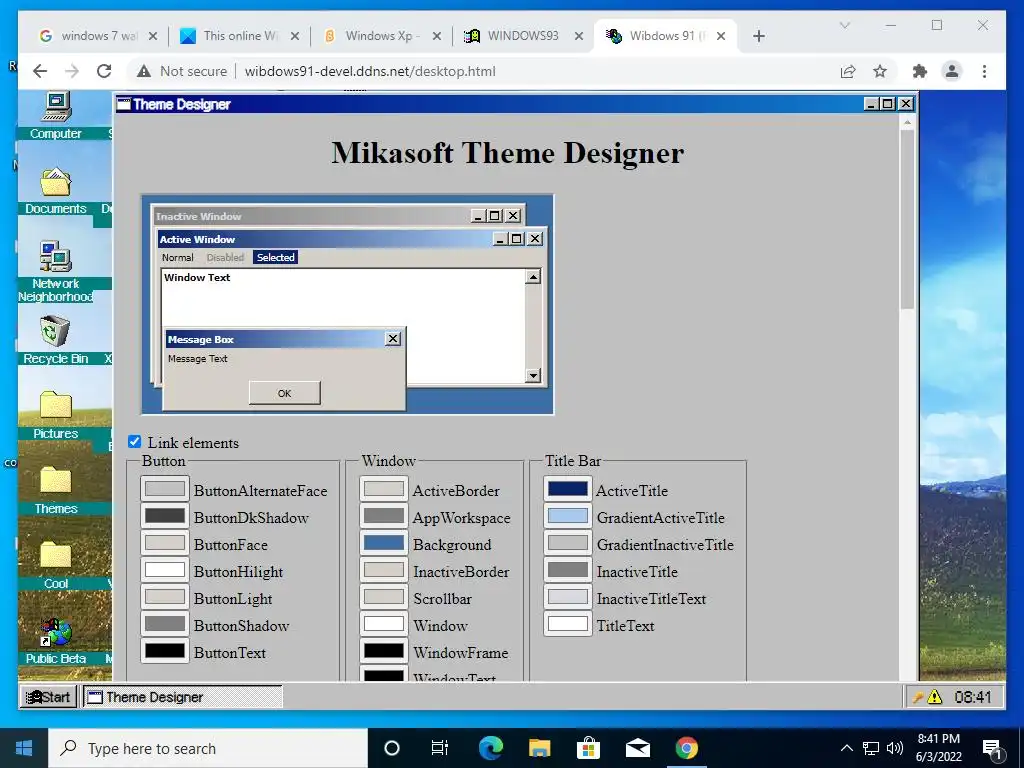Open the Windows 10 Start menu
The width and height of the screenshot is (1024, 768).
point(24,748)
